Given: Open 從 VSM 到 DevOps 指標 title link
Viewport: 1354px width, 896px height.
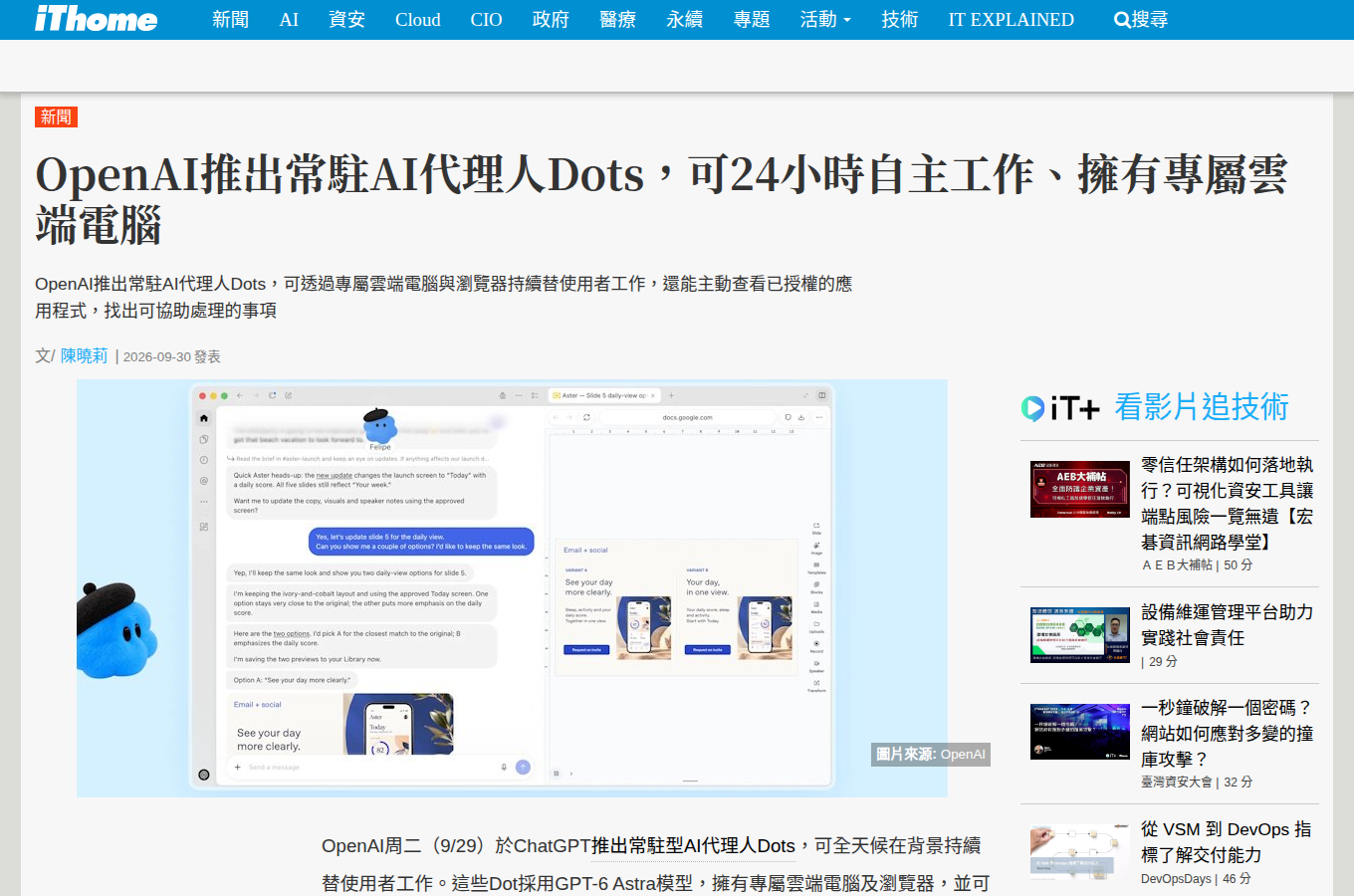Looking at the screenshot, I should 1227,842.
